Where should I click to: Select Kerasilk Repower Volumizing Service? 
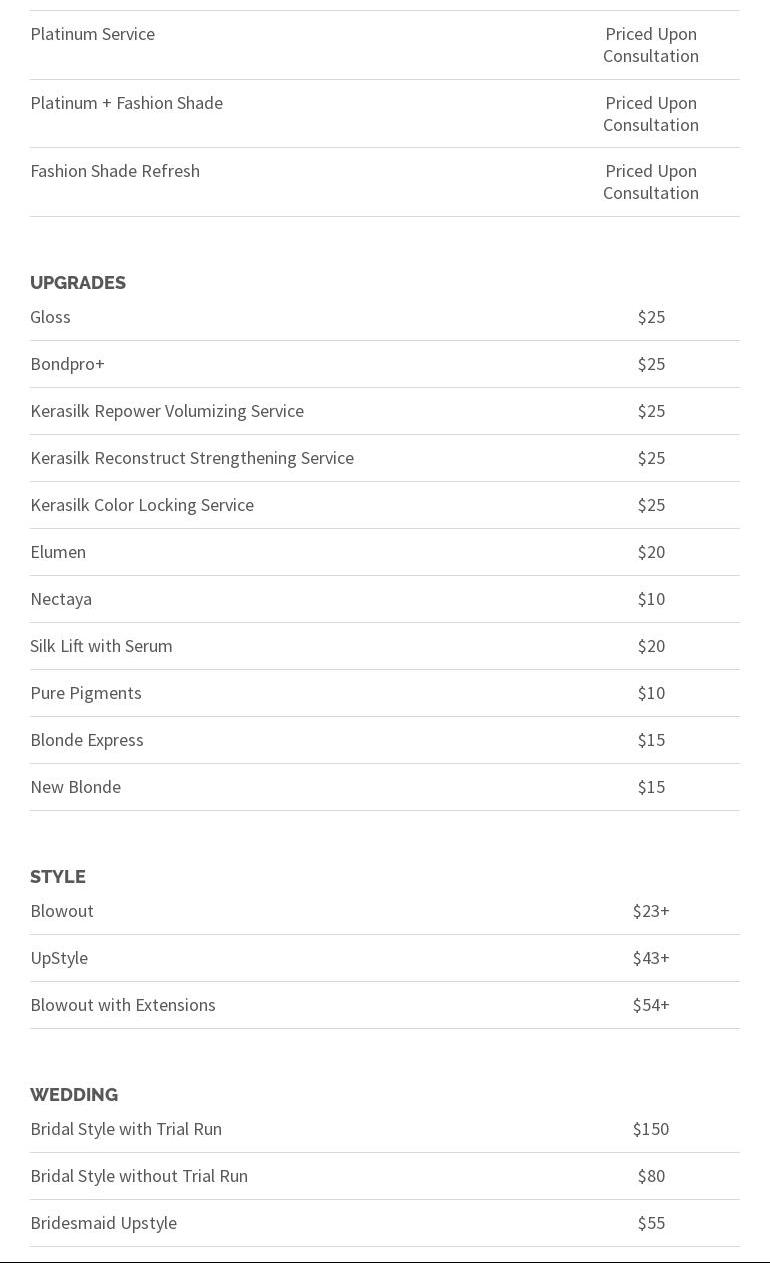(167, 411)
